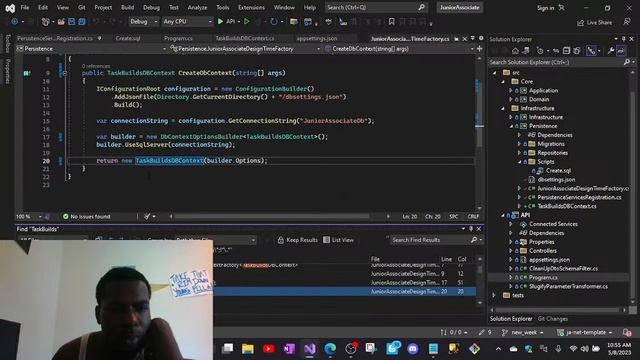Image resolution: width=640 pixels, height=360 pixels.
Task: Open the Extensions menu
Action: (x=251, y=7)
